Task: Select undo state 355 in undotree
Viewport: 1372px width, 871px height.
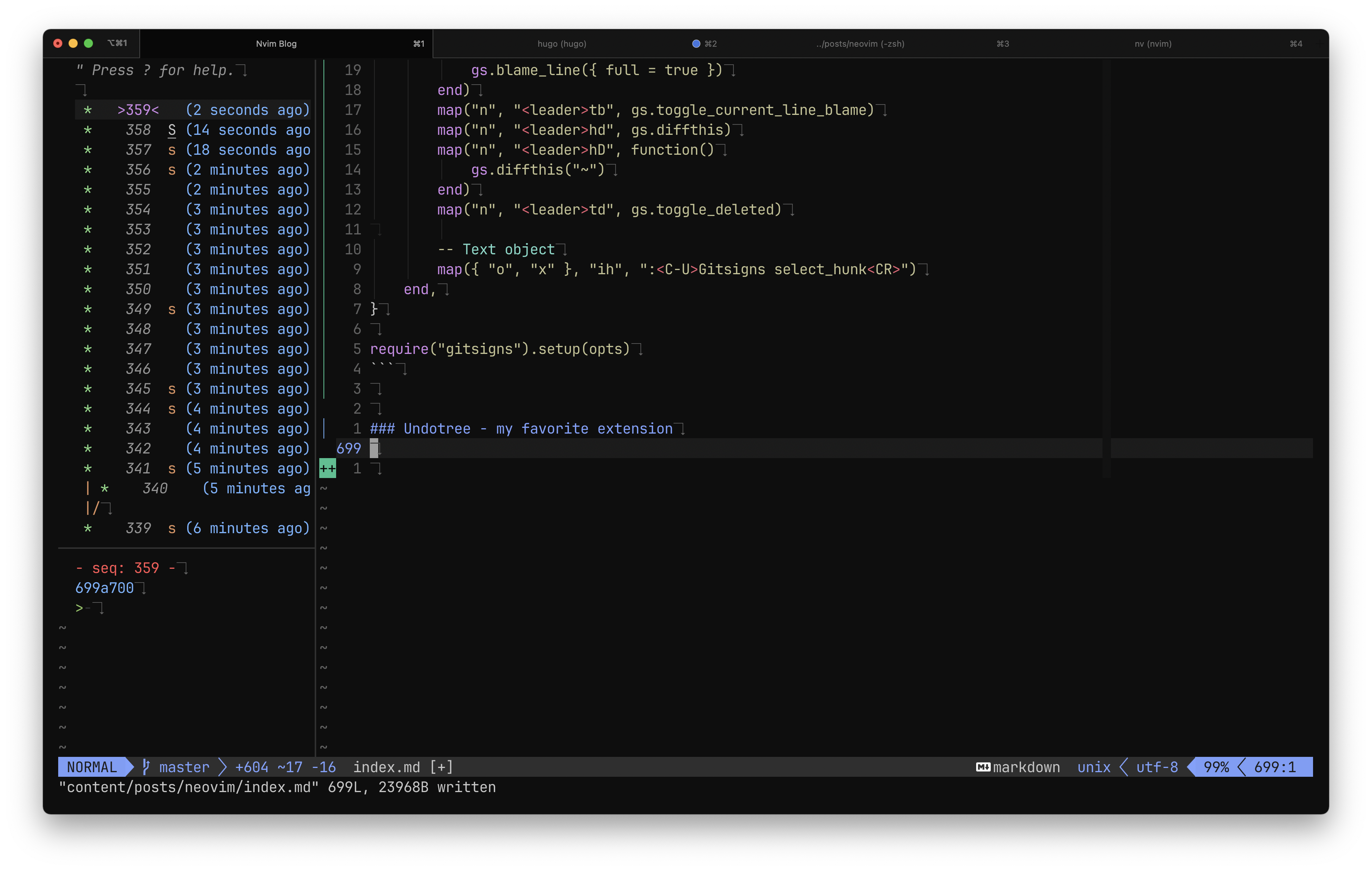Action: 193,190
